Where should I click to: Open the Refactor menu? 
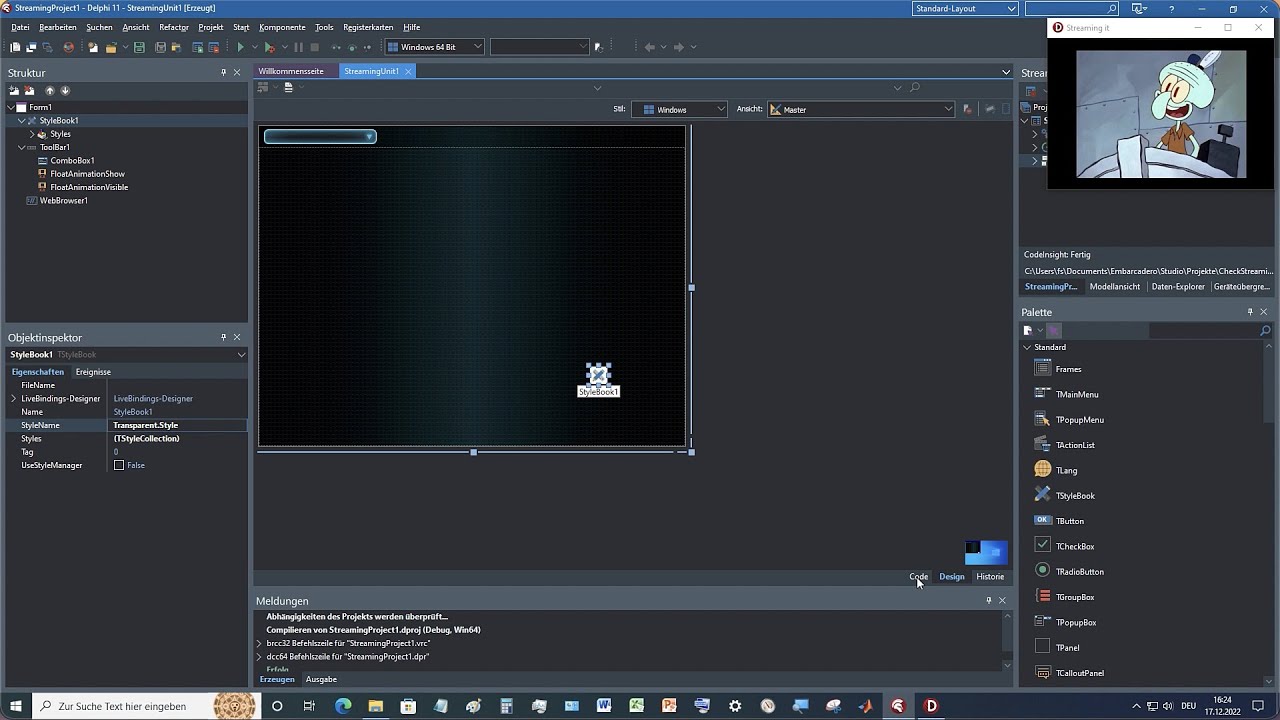(x=174, y=27)
